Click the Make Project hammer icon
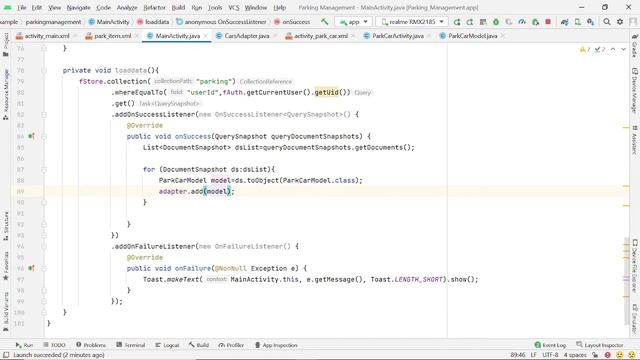 [x=324, y=22]
